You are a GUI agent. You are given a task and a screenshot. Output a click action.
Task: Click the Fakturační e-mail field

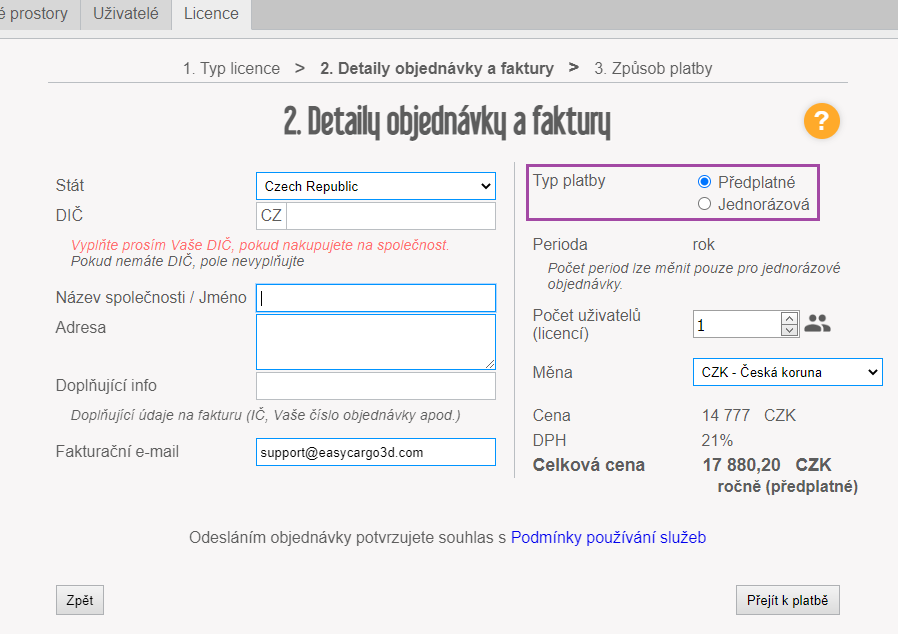point(375,452)
